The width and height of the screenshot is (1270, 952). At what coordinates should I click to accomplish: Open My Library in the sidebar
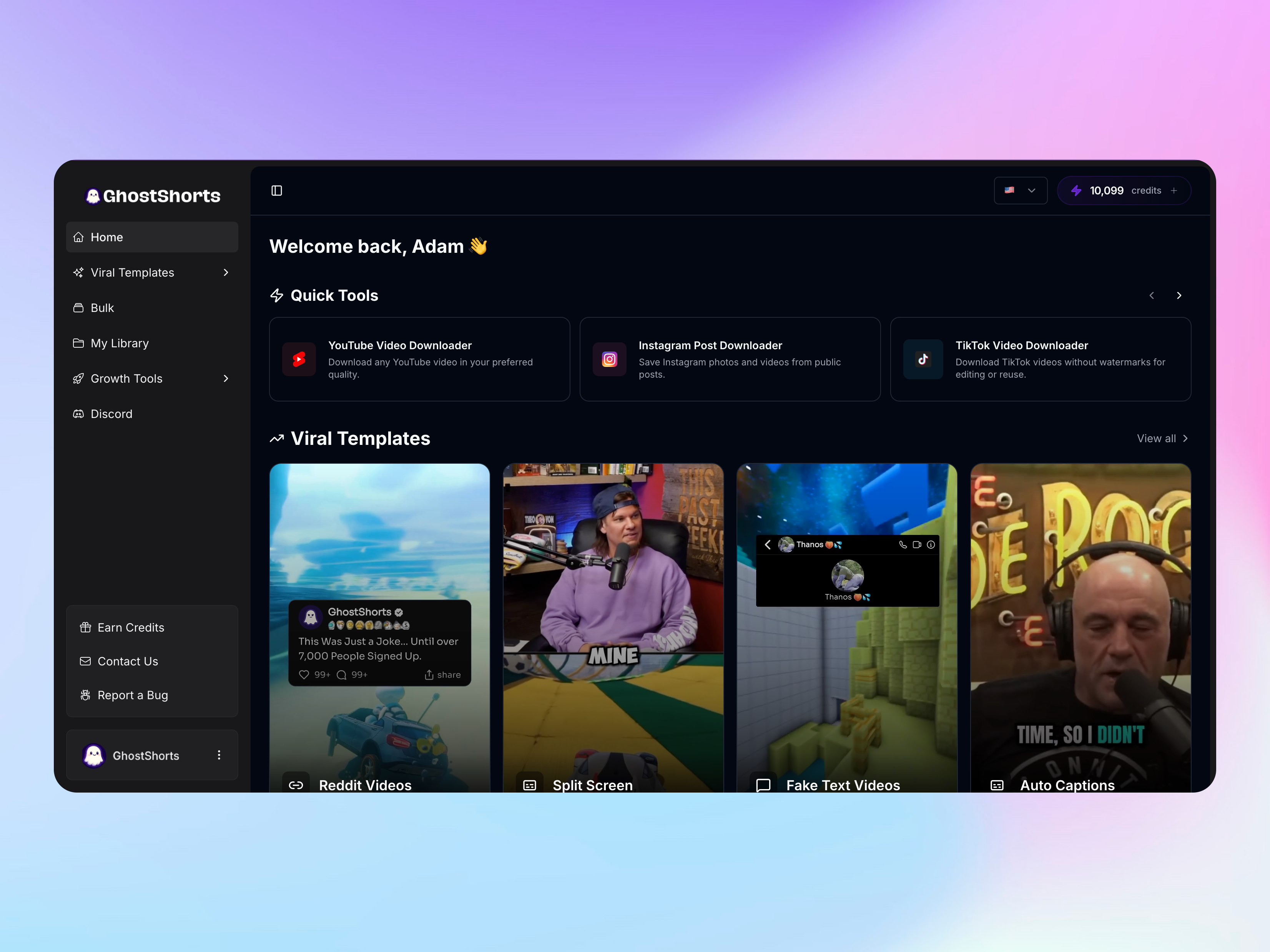pos(120,343)
